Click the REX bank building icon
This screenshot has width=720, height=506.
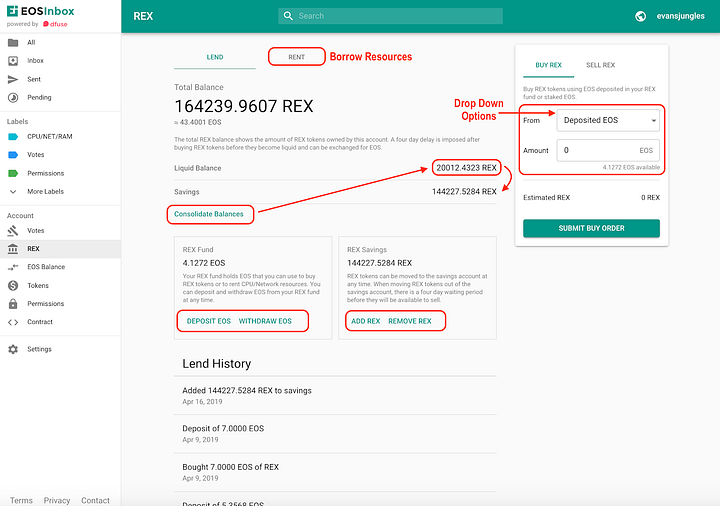pyautogui.click(x=13, y=249)
